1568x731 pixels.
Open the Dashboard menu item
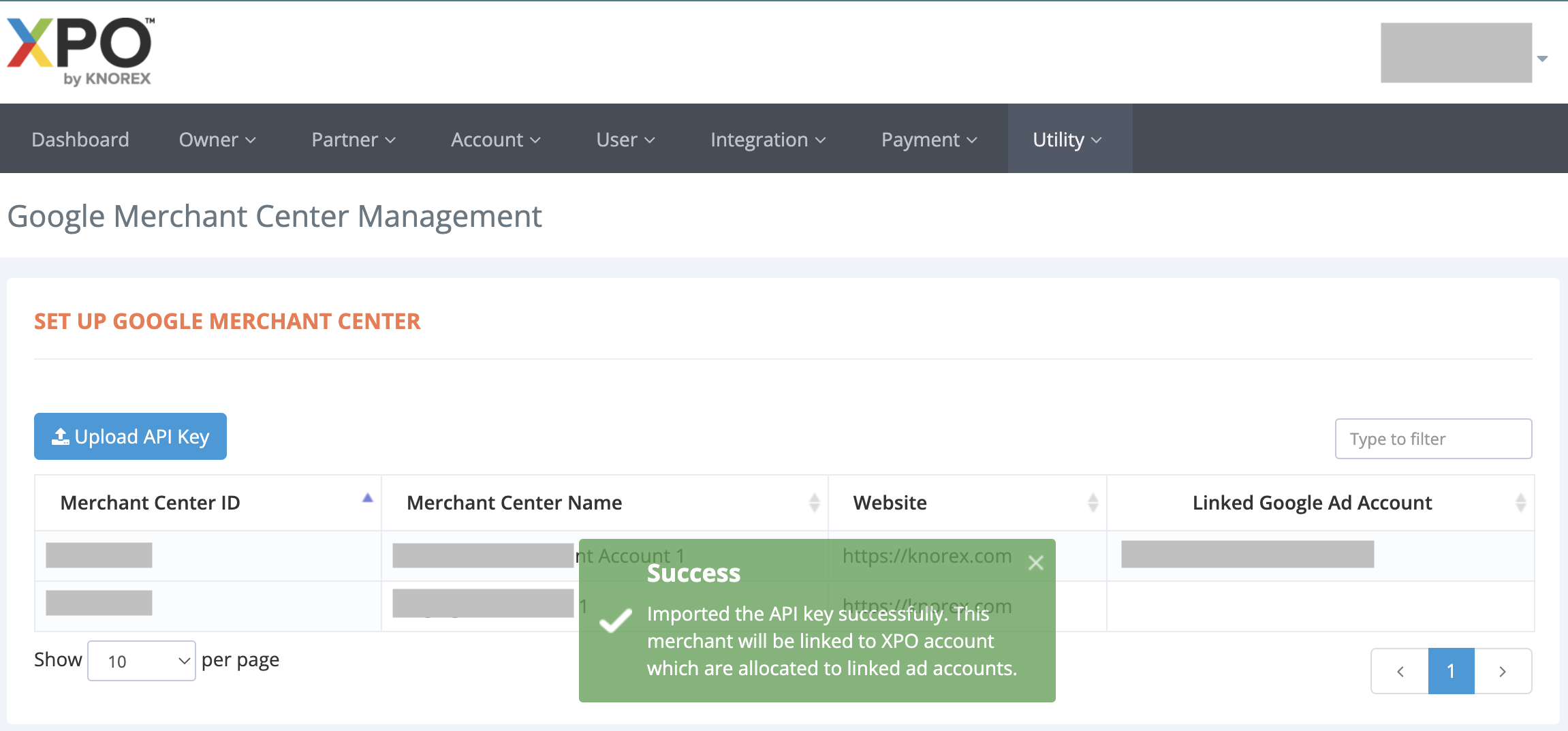tap(80, 140)
